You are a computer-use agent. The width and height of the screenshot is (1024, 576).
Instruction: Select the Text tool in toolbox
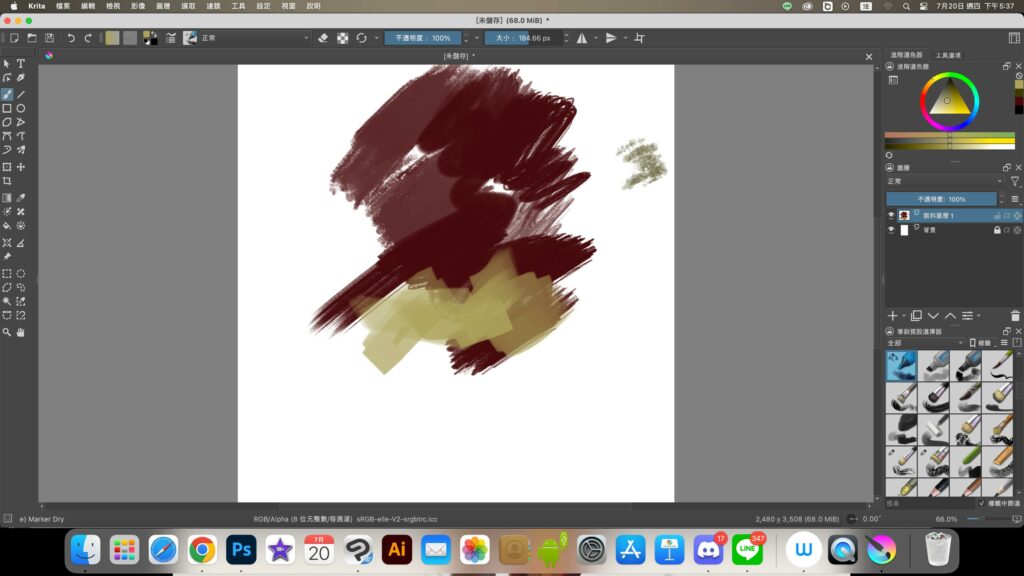tap(21, 64)
